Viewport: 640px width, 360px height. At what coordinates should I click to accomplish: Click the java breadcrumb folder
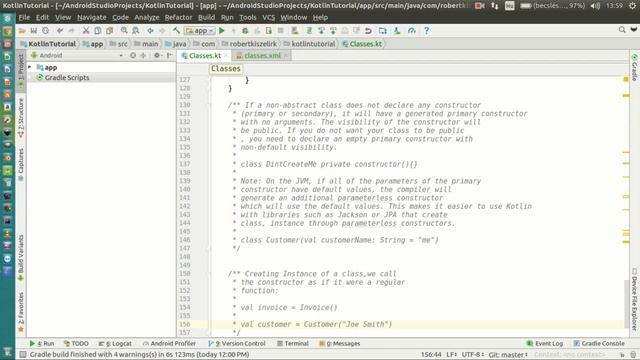coord(176,44)
